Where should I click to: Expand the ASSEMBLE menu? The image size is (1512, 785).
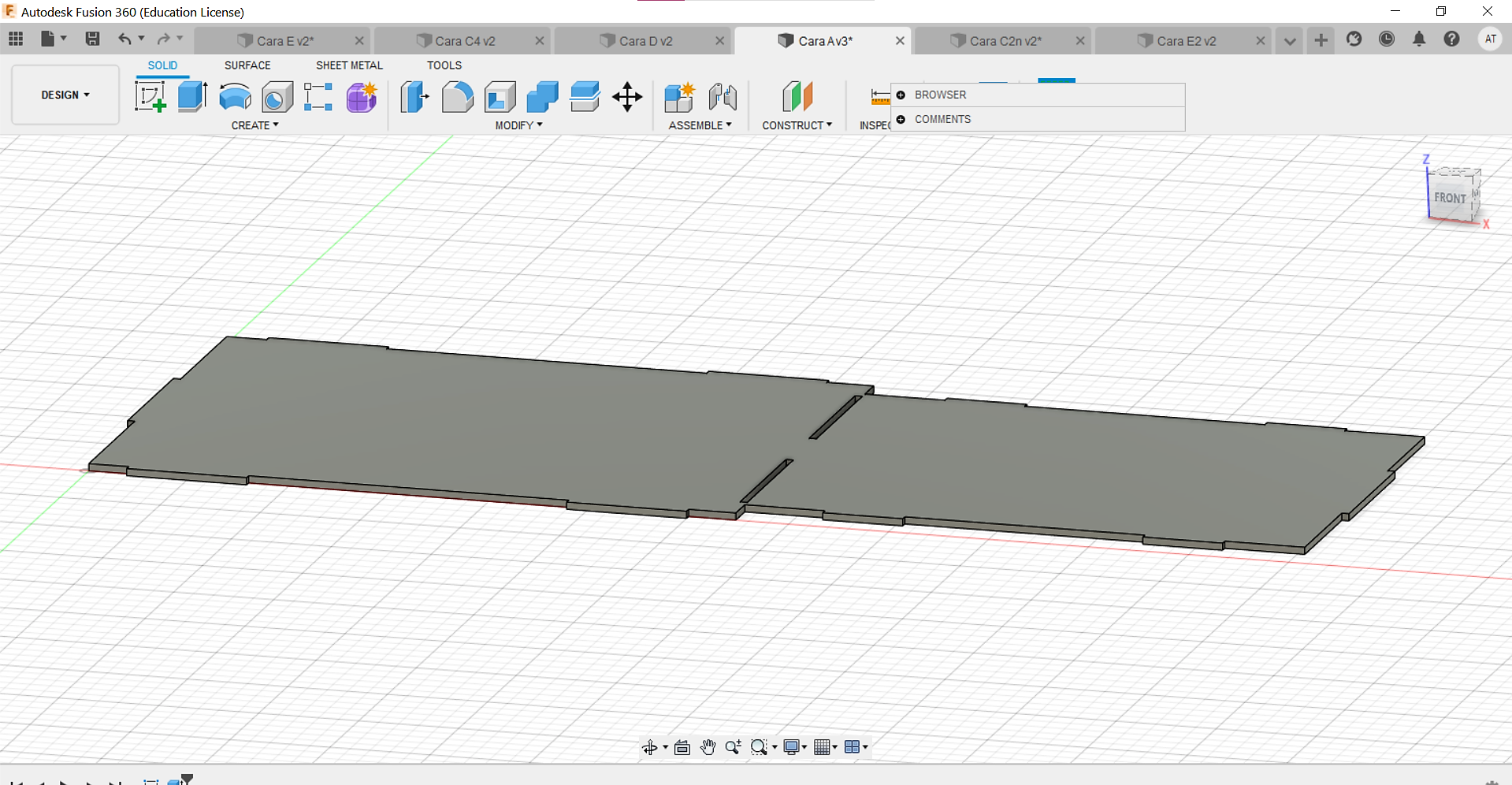click(x=700, y=125)
